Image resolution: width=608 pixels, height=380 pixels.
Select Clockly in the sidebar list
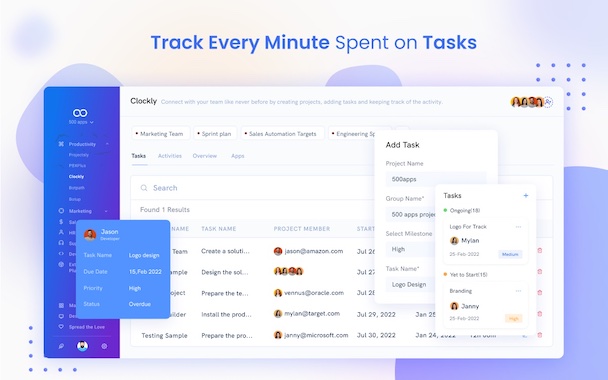click(x=76, y=176)
